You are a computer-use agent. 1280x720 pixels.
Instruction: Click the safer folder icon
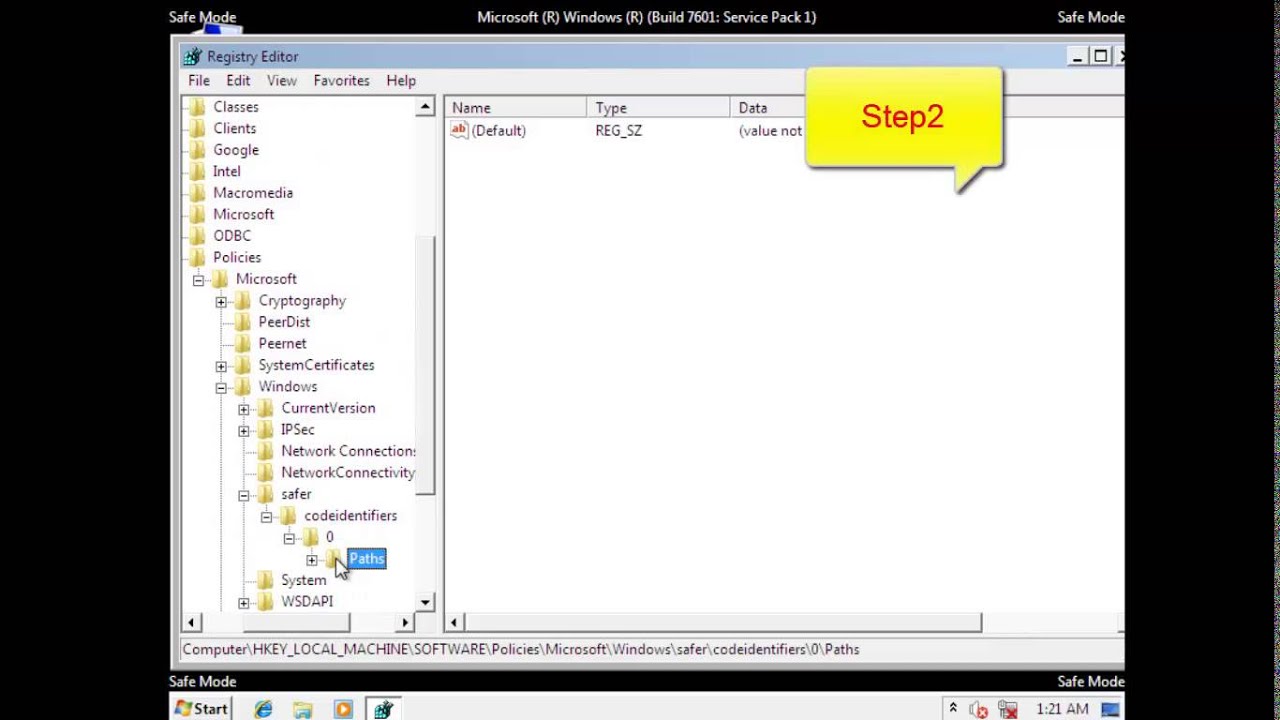tap(265, 494)
